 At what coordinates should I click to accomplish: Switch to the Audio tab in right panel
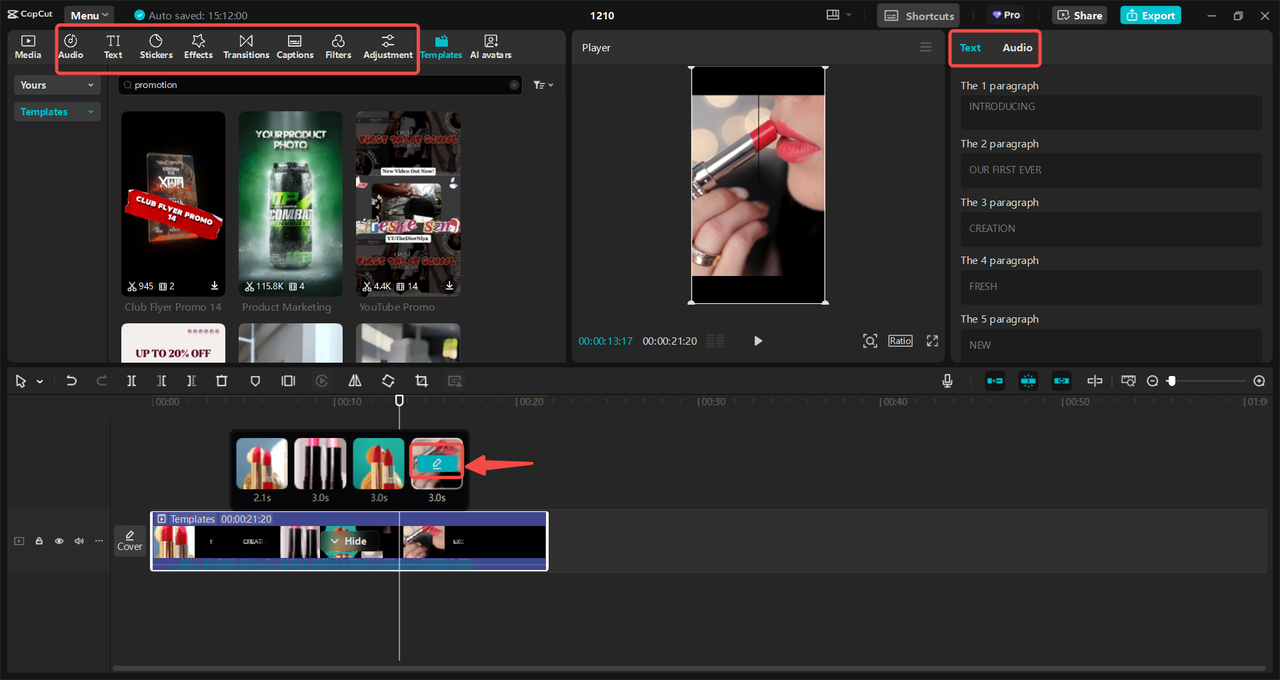[1017, 47]
